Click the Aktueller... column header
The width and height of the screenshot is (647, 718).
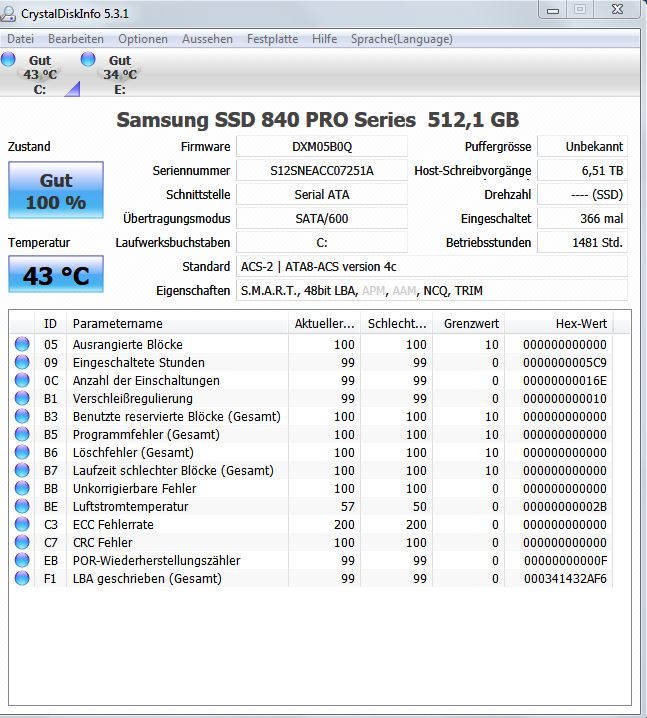325,324
